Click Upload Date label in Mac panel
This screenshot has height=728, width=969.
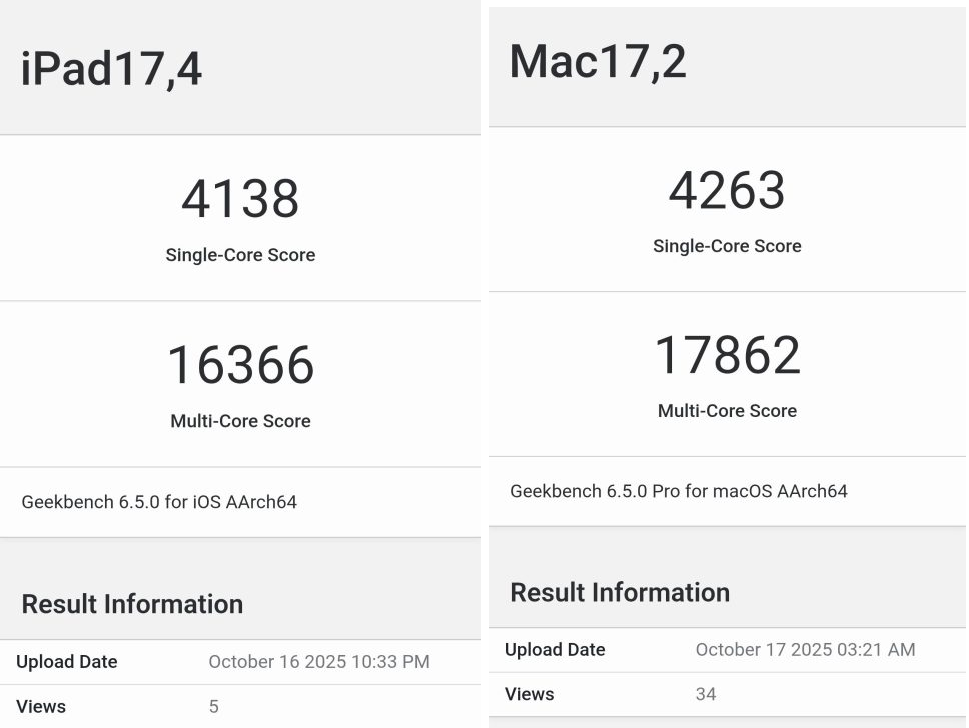point(555,650)
